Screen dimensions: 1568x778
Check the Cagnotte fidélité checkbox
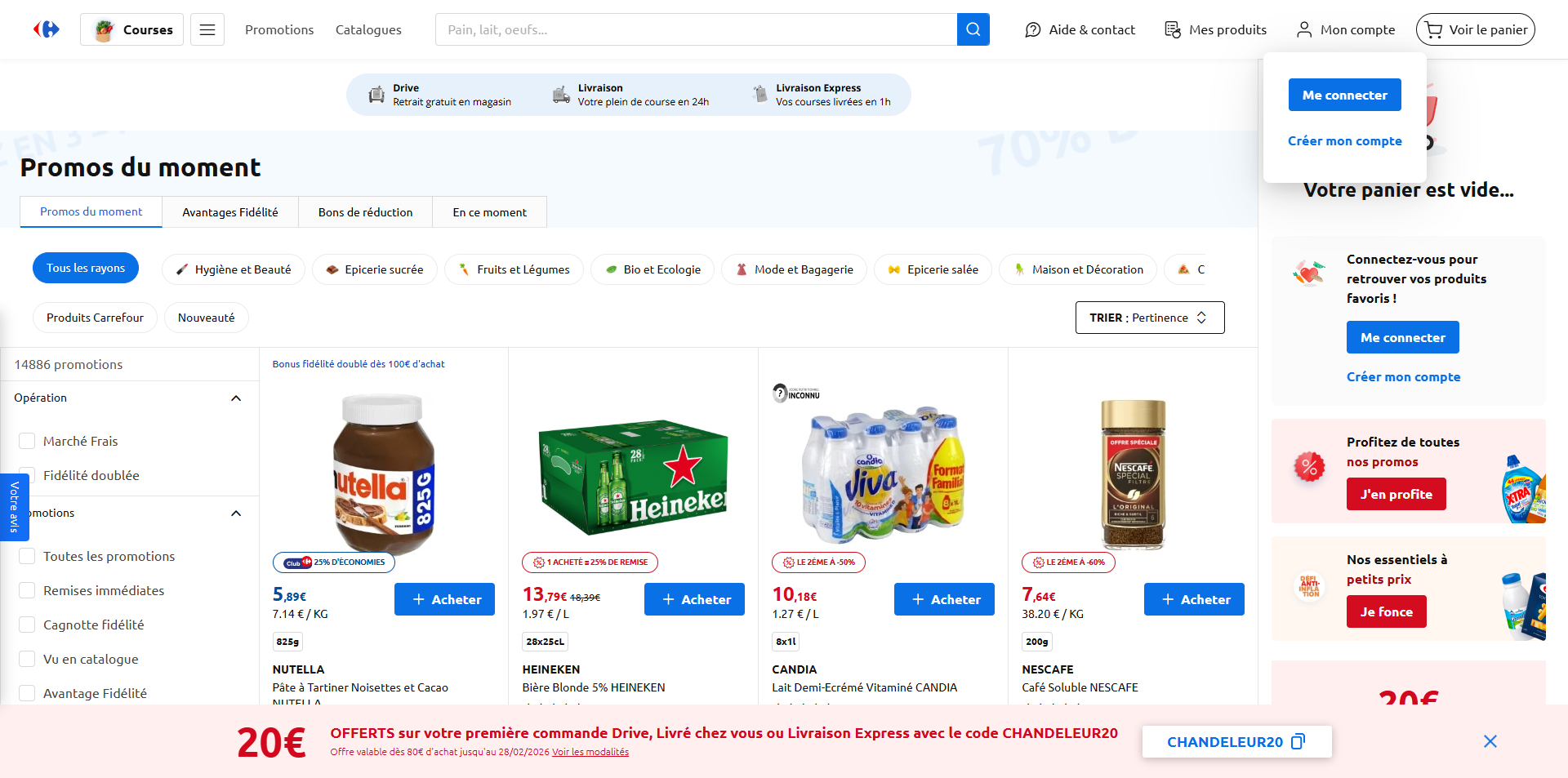27,625
